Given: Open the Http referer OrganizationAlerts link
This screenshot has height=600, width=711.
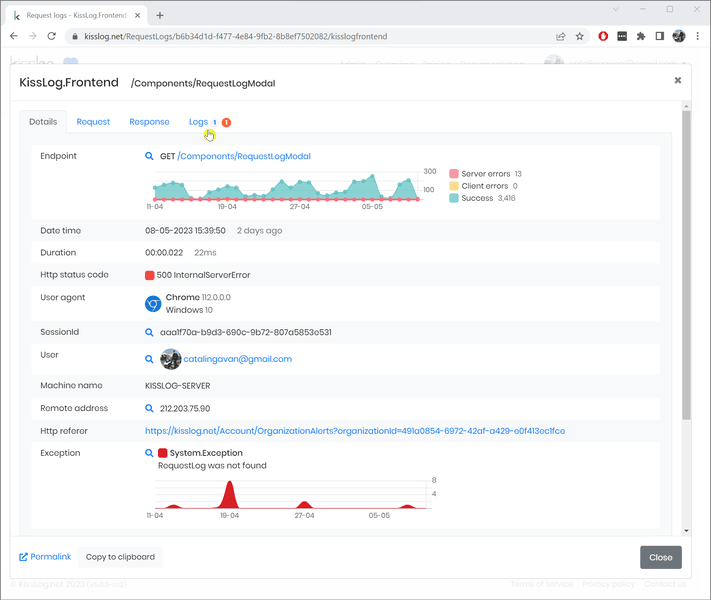Looking at the screenshot, I should [x=354, y=431].
